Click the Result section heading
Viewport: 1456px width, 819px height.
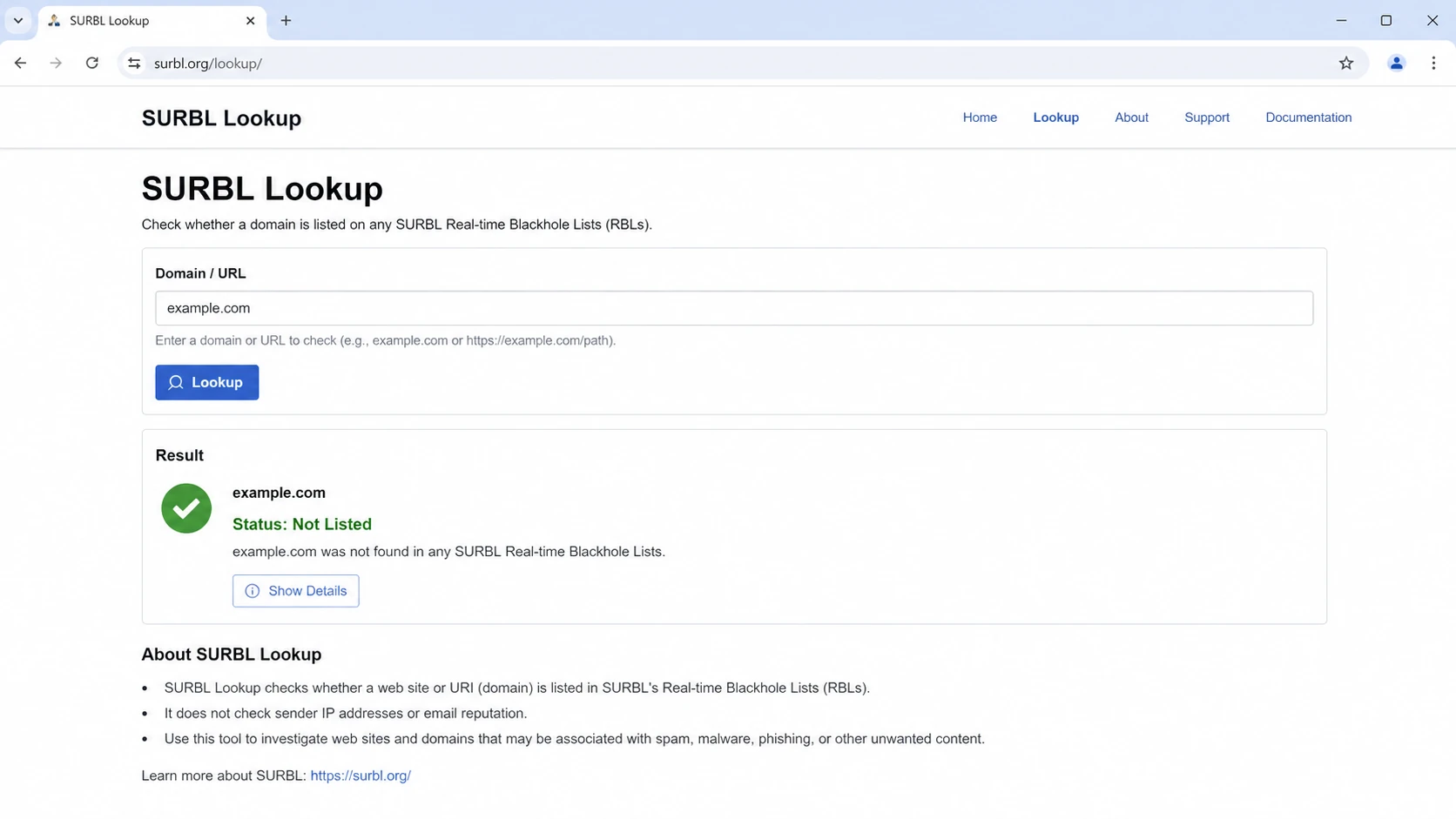tap(179, 455)
